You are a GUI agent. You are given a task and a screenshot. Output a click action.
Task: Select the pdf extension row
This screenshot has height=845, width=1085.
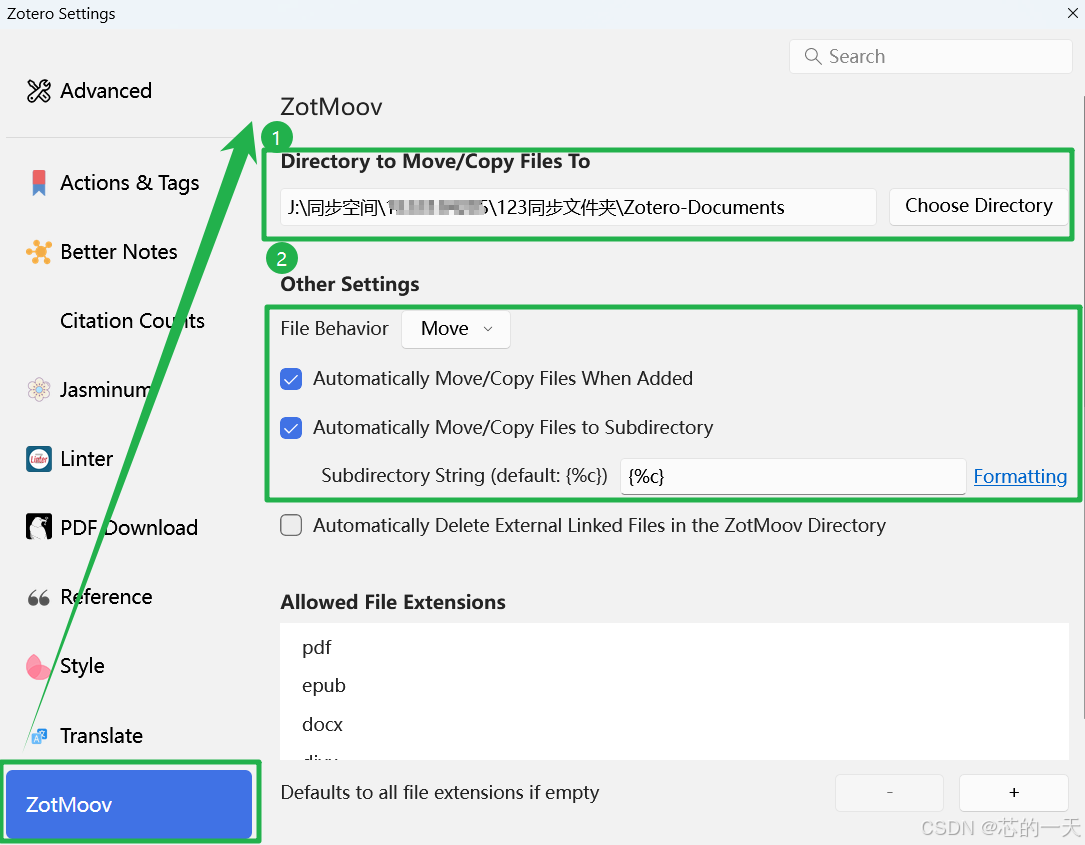[x=675, y=648]
